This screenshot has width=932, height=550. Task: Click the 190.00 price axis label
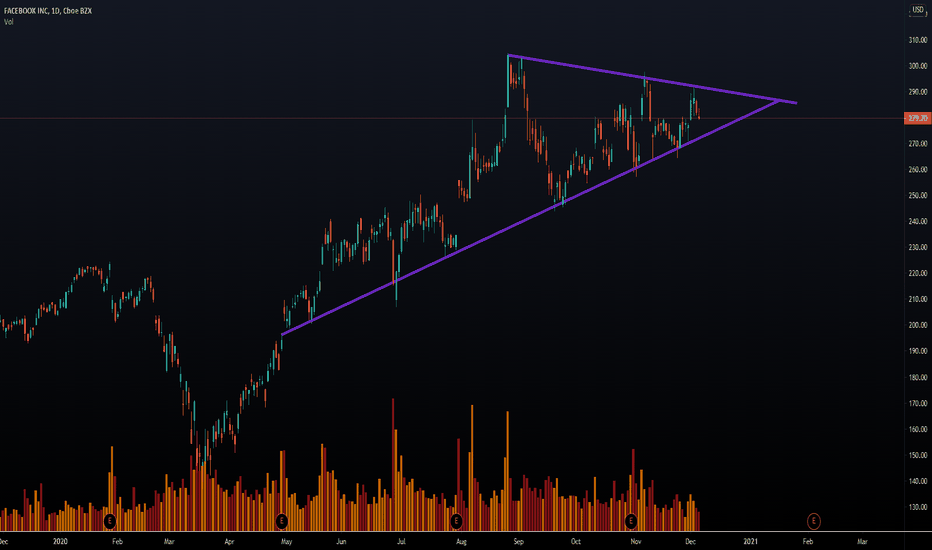tap(918, 351)
